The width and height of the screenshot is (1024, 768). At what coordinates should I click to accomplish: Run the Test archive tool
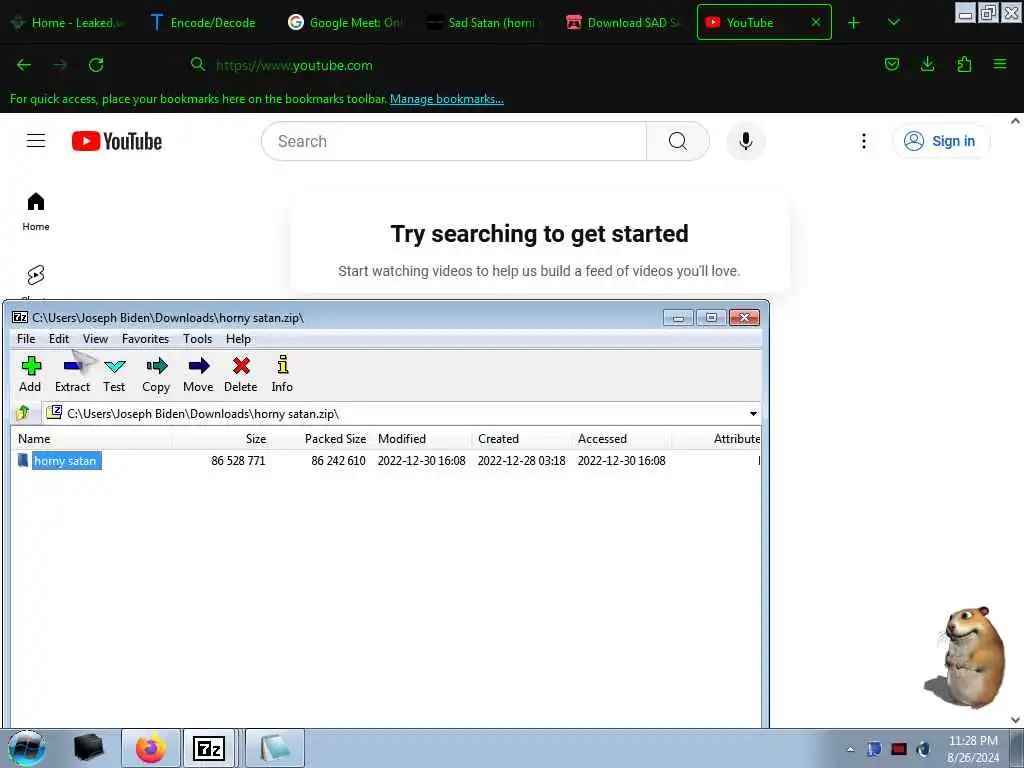pyautogui.click(x=114, y=375)
